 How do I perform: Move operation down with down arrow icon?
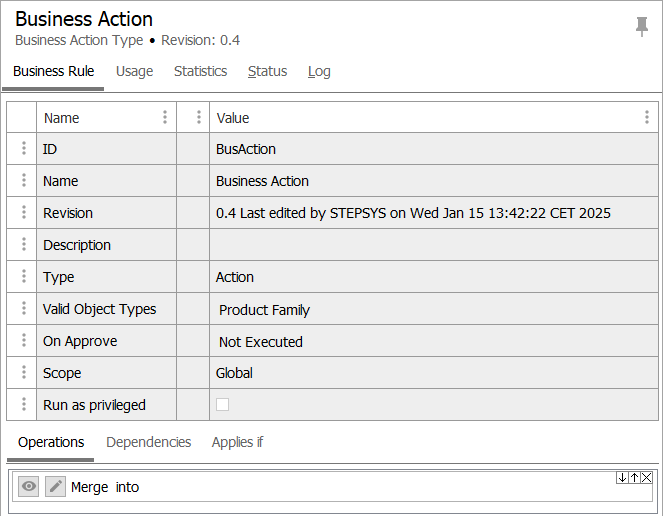[x=622, y=478]
